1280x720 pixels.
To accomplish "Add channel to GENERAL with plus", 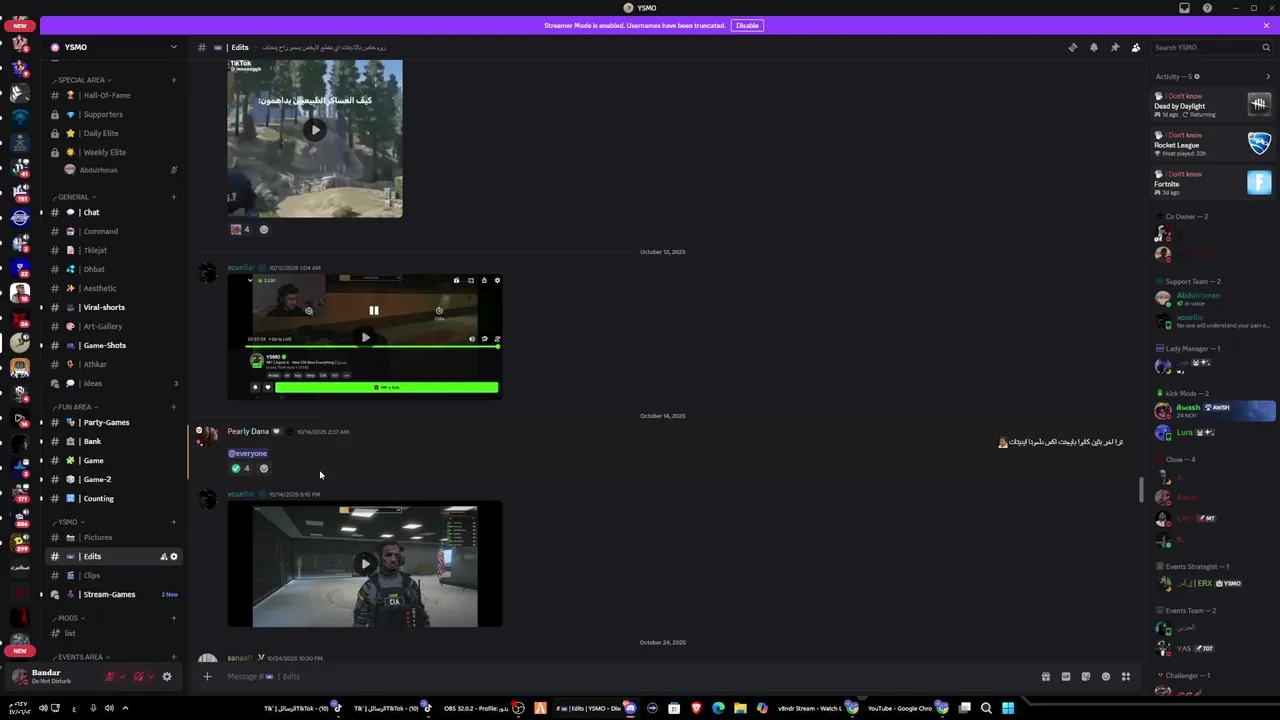I will tap(174, 197).
